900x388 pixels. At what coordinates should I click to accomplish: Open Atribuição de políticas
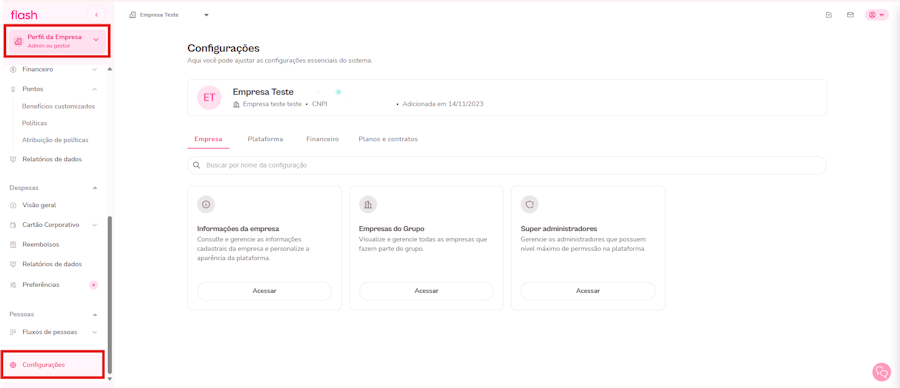point(55,139)
